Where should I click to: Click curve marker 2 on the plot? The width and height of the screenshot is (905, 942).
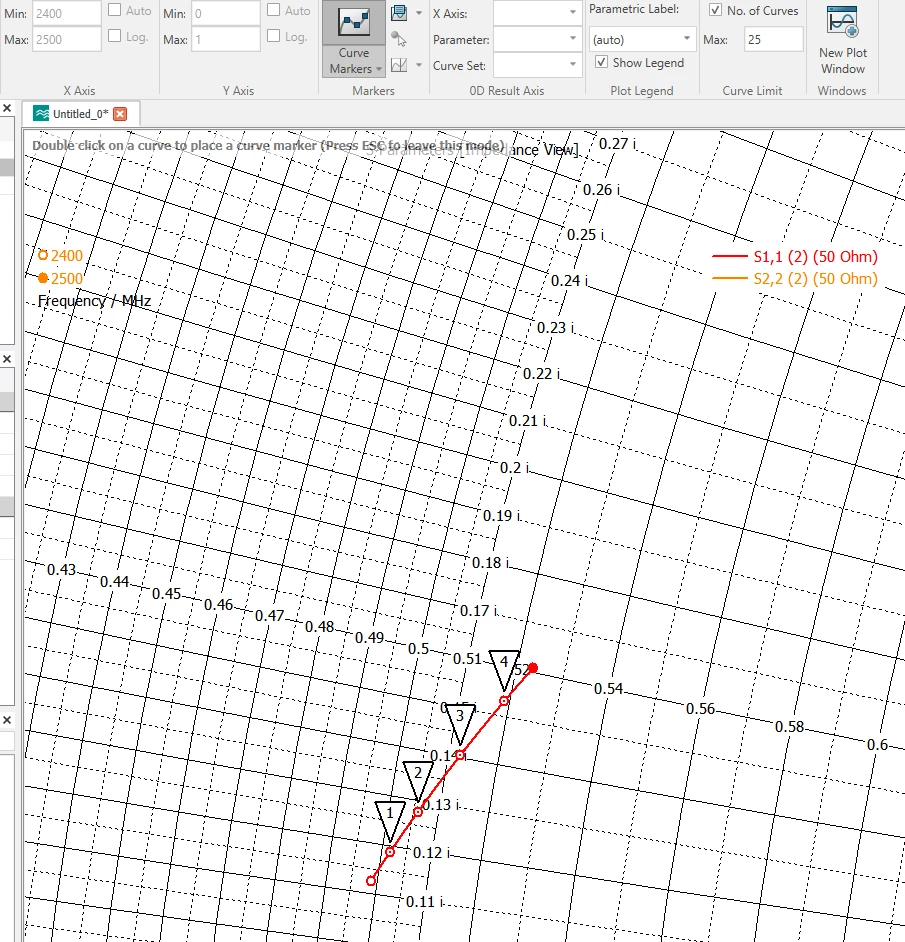tap(418, 780)
